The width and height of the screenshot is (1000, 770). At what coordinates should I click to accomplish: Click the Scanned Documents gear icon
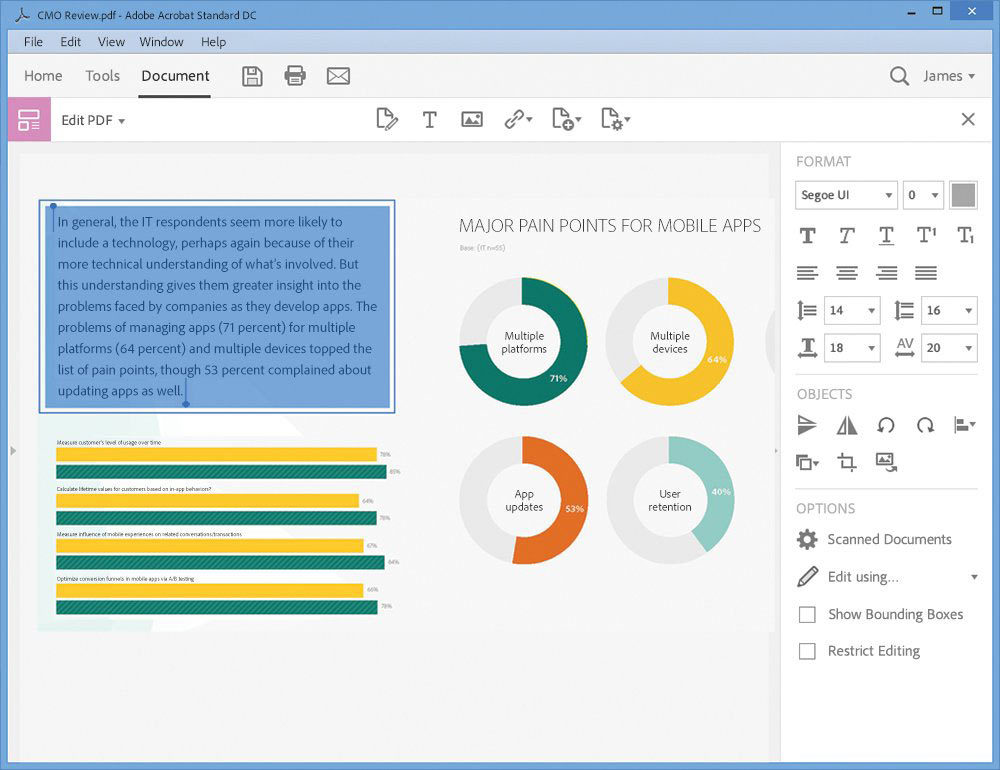[807, 540]
